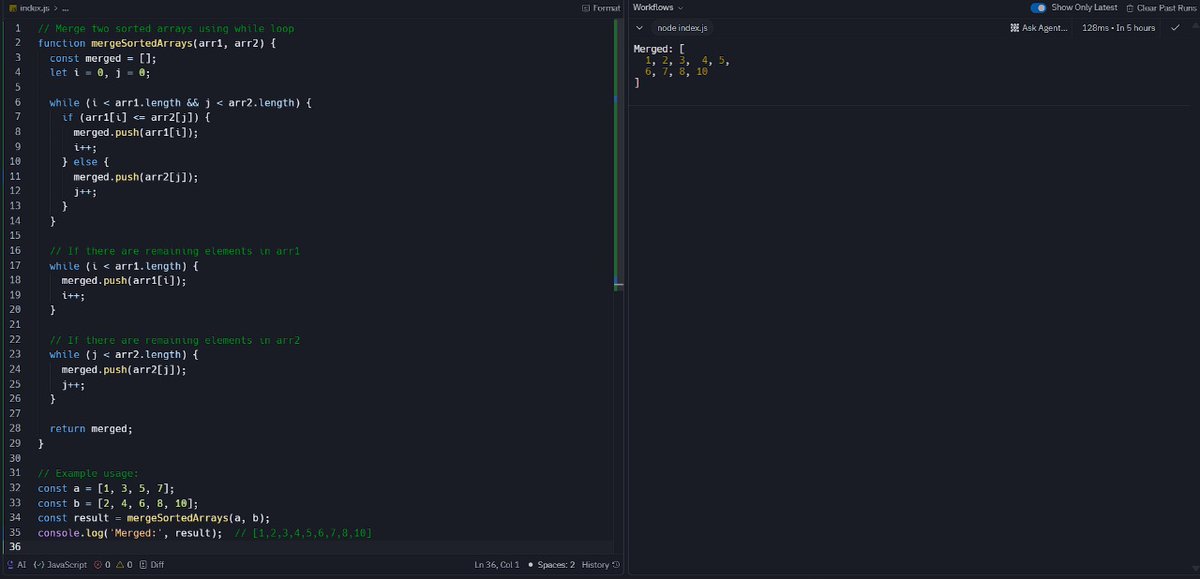Place cursor on the return merged line
The width and height of the screenshot is (1200, 579).
click(91, 428)
